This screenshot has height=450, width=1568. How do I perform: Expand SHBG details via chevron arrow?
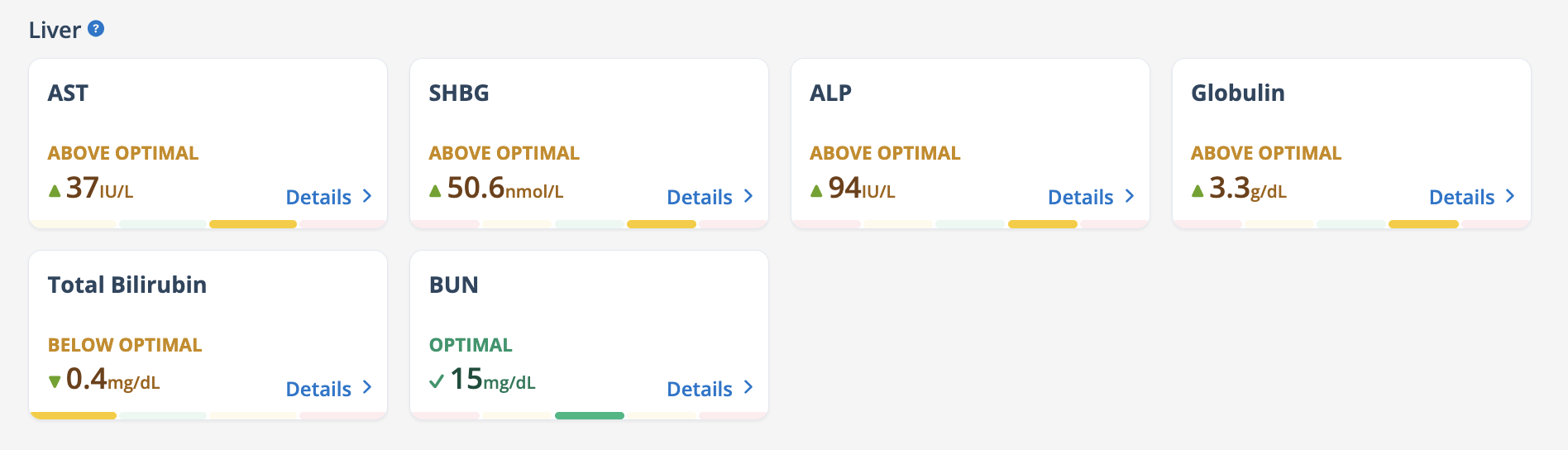748,196
